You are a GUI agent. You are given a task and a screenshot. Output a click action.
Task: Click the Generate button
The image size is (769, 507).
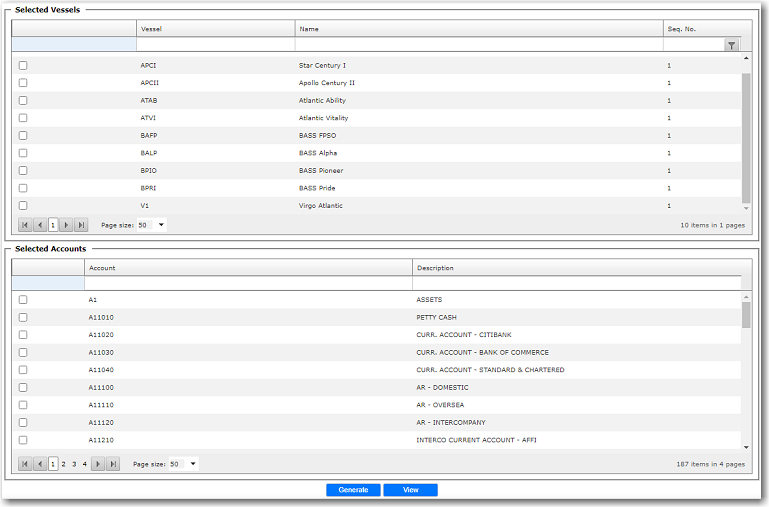tap(353, 490)
